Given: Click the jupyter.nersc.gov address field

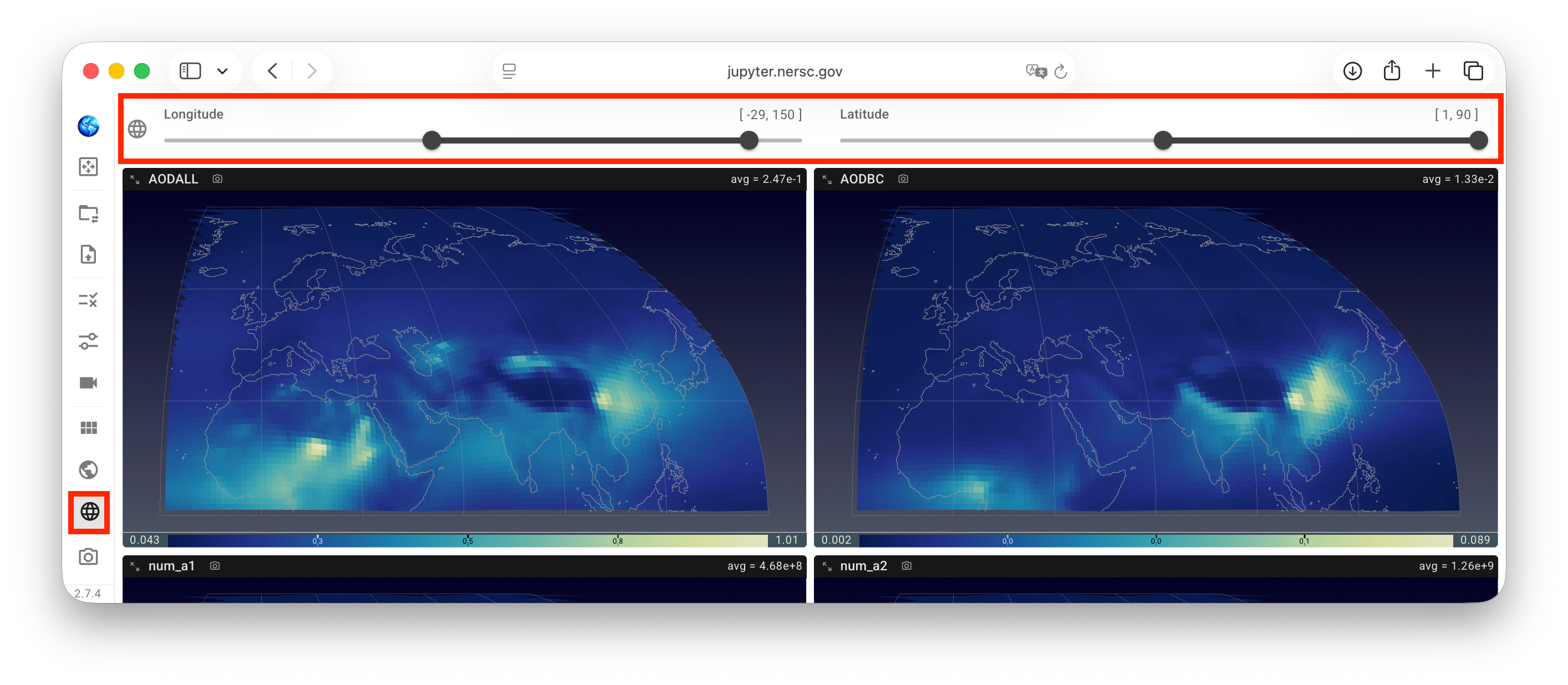Looking at the screenshot, I should click(x=784, y=71).
